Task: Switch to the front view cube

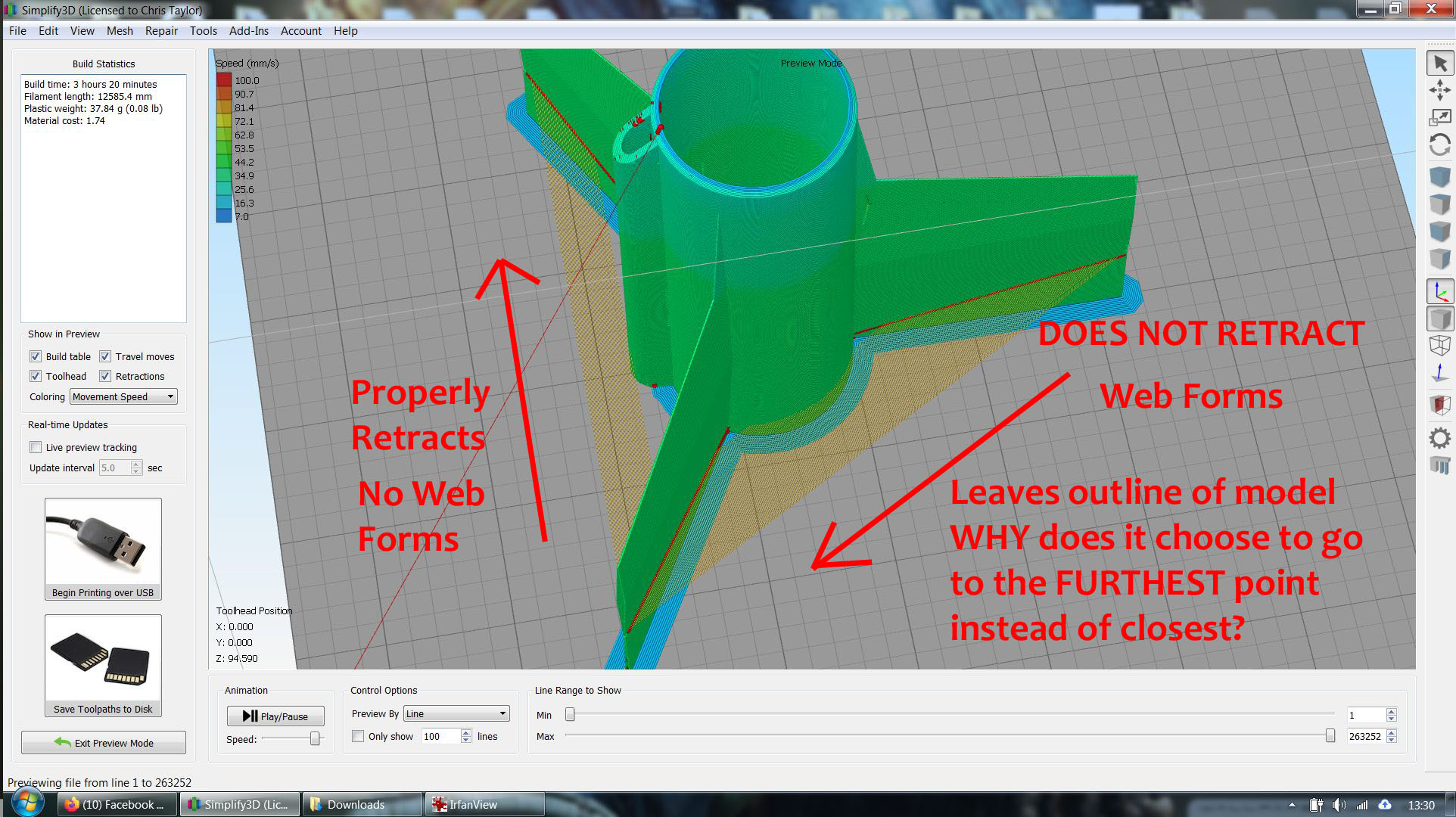Action: click(1439, 231)
